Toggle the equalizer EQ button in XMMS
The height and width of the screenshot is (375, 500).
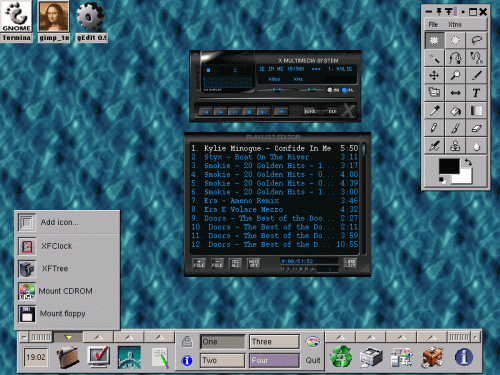point(332,90)
